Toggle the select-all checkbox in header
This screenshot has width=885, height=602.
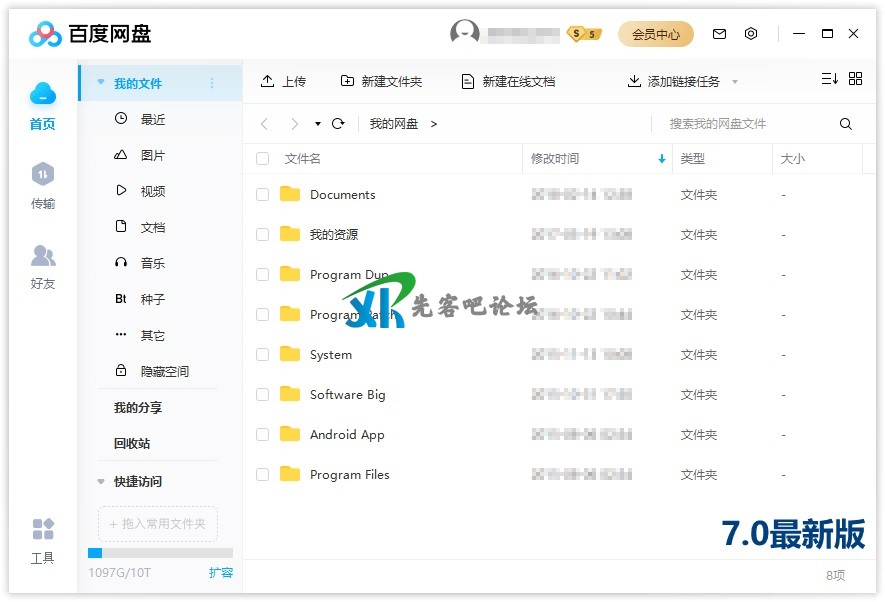tap(263, 159)
